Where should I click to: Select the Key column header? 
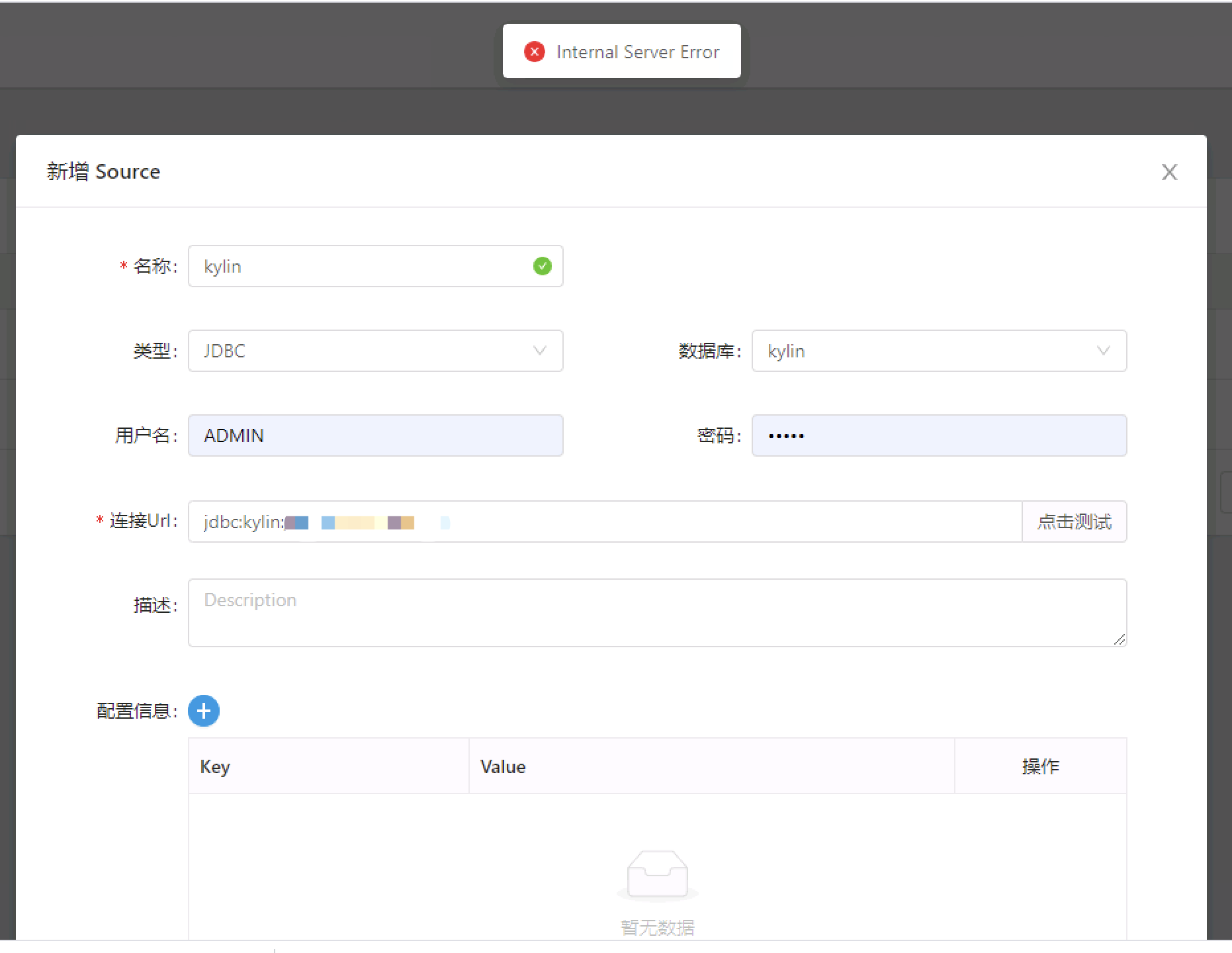point(214,766)
